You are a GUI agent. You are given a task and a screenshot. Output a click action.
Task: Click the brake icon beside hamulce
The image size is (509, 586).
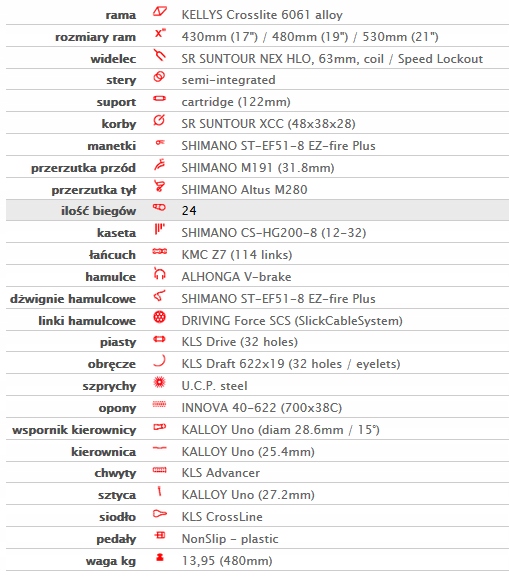[x=160, y=273]
